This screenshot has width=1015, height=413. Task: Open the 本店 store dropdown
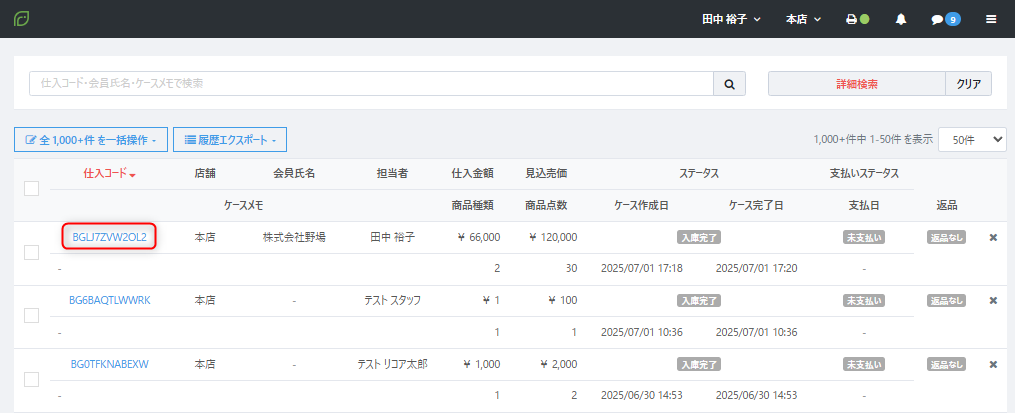tap(803, 19)
